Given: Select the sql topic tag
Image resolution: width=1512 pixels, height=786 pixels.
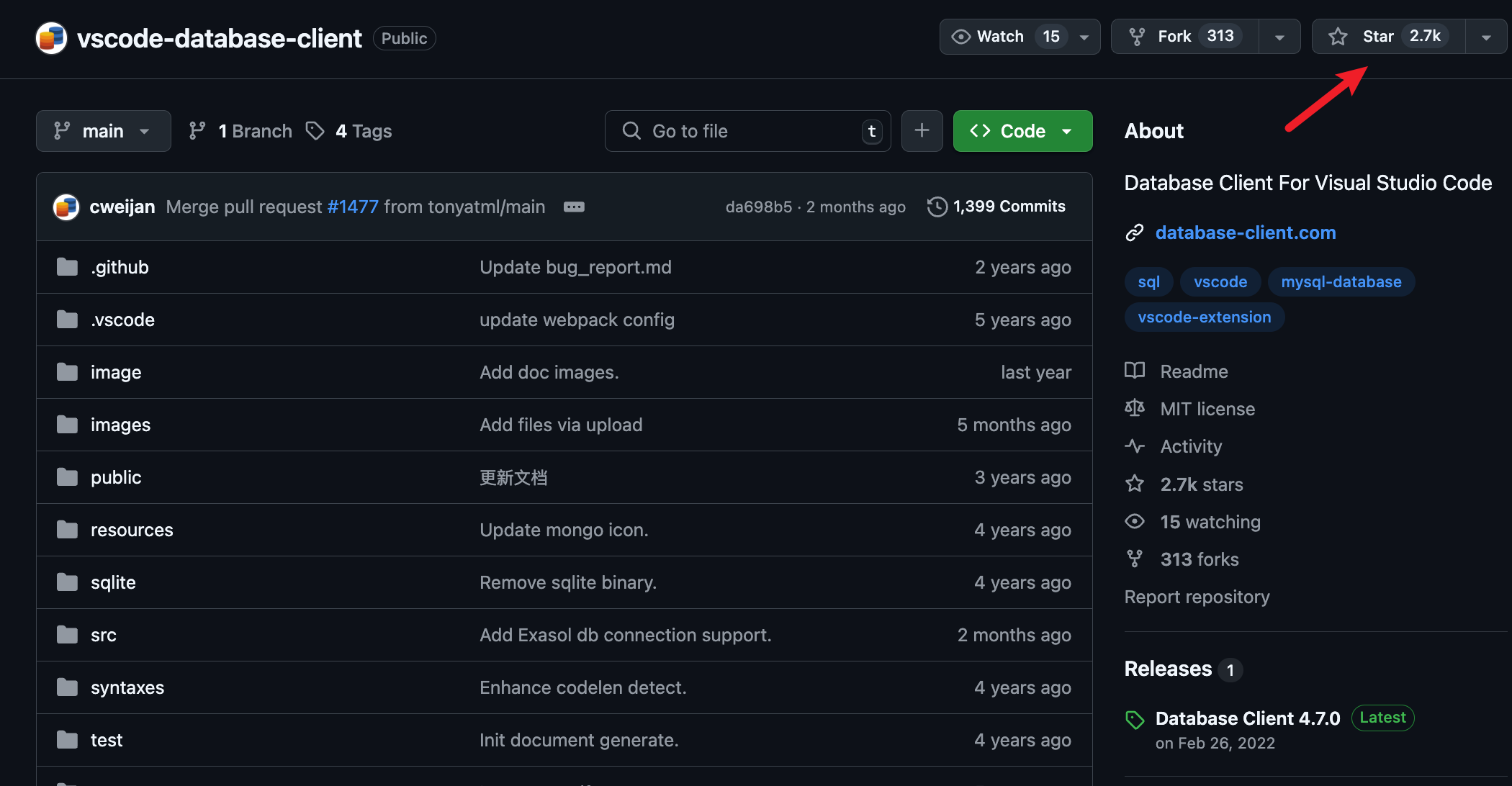Looking at the screenshot, I should pos(1149,281).
